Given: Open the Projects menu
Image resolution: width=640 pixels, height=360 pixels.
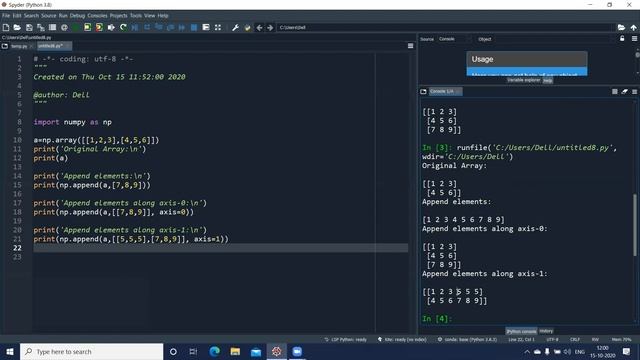Looking at the screenshot, I should click(x=118, y=16).
